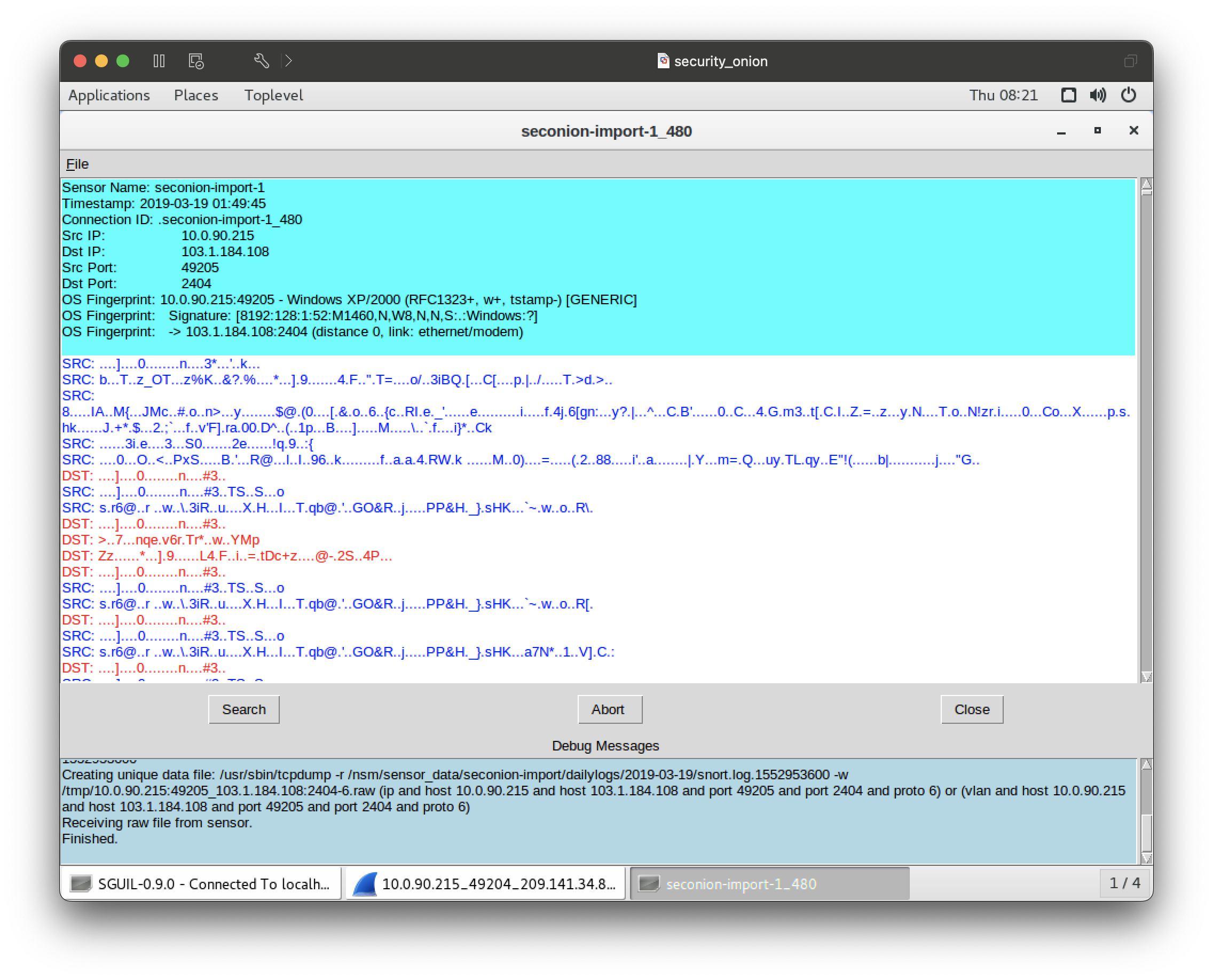Click transcript scrollbar up arrow

click(1146, 184)
